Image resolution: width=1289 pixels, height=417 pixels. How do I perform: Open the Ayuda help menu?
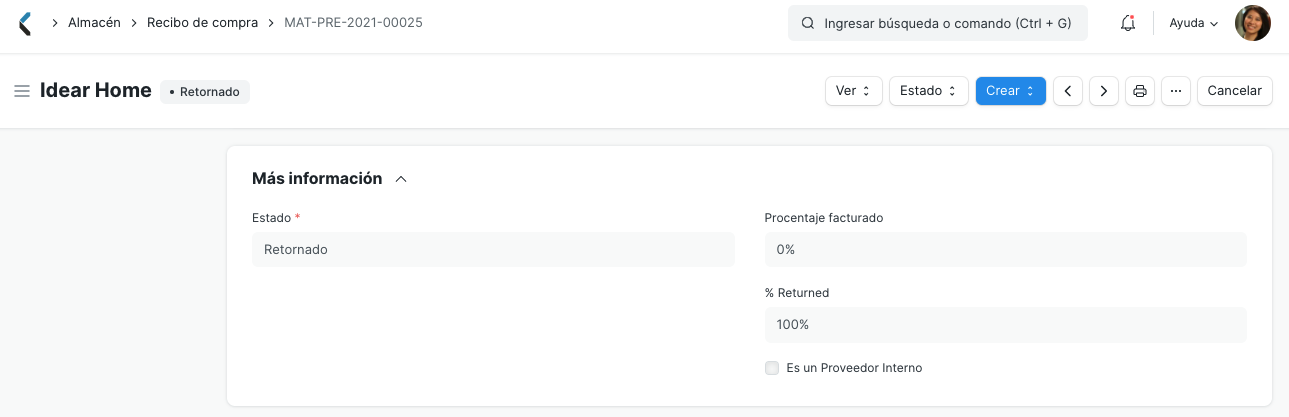click(x=1194, y=23)
